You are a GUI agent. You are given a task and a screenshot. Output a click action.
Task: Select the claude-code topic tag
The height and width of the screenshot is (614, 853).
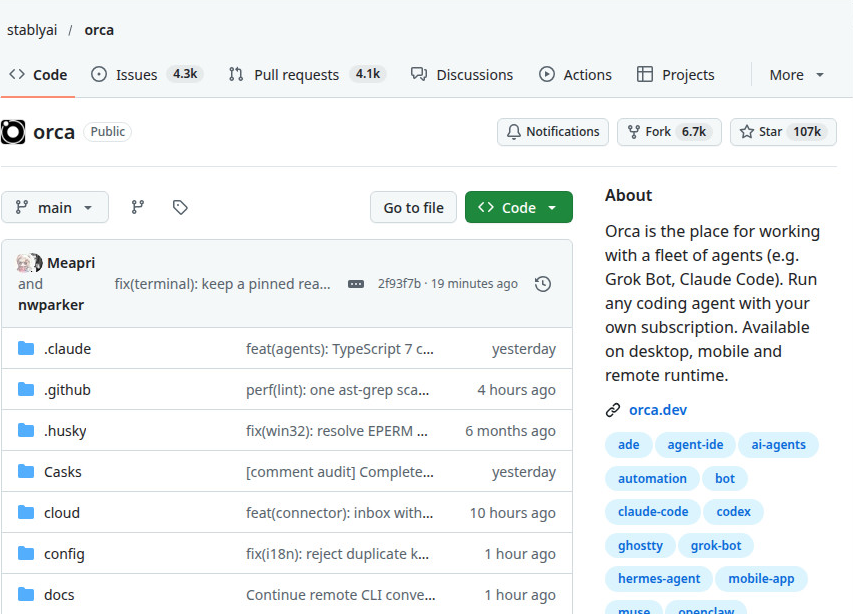[x=653, y=512]
